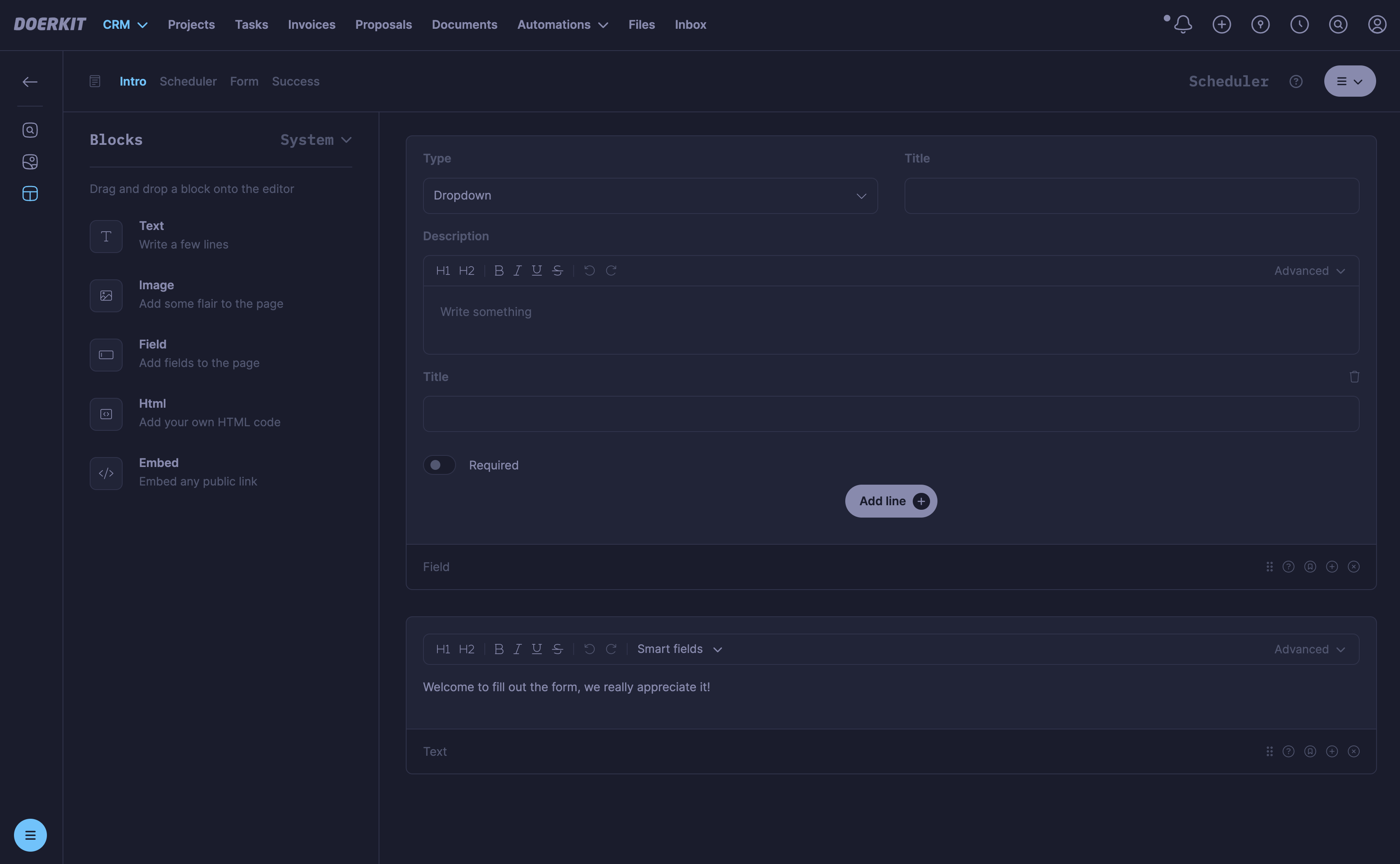Open the Type dropdown showing Dropdown
This screenshot has width=1400, height=864.
tap(650, 195)
